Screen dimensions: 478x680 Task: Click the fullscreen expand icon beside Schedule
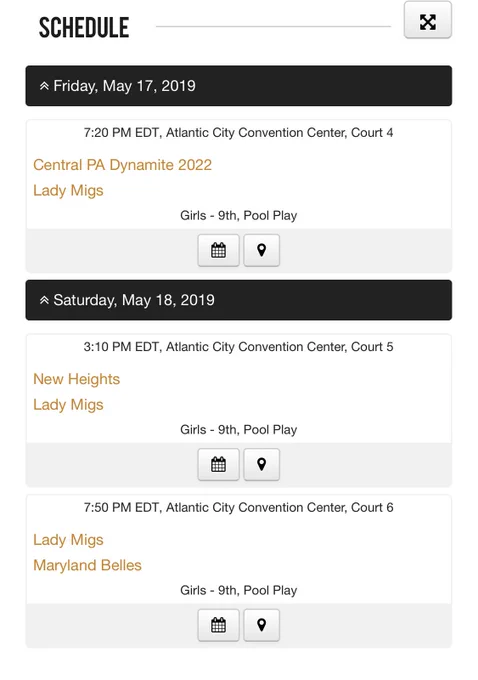pos(428,20)
